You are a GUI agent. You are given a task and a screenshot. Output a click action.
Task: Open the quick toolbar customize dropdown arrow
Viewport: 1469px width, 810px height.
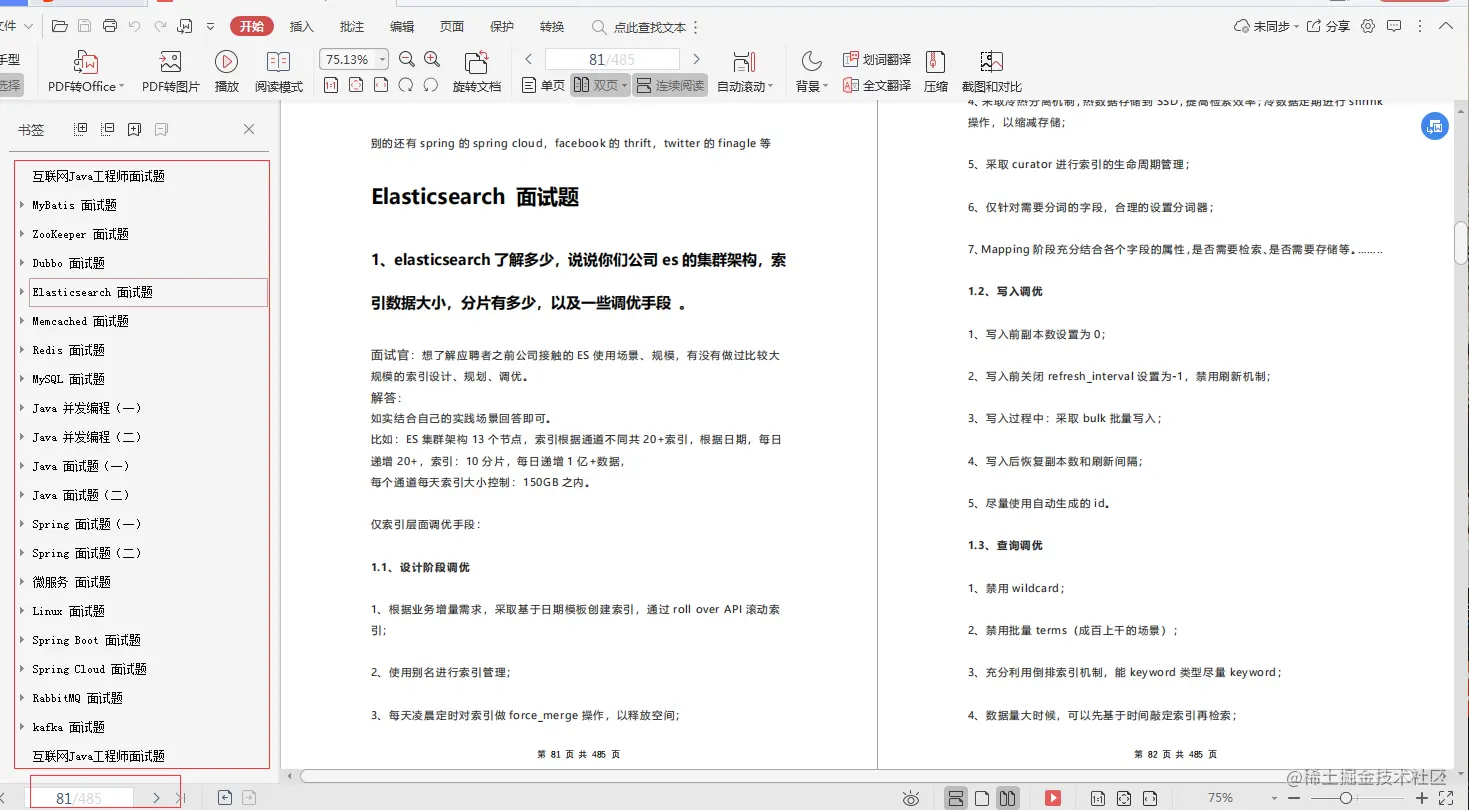(x=211, y=26)
